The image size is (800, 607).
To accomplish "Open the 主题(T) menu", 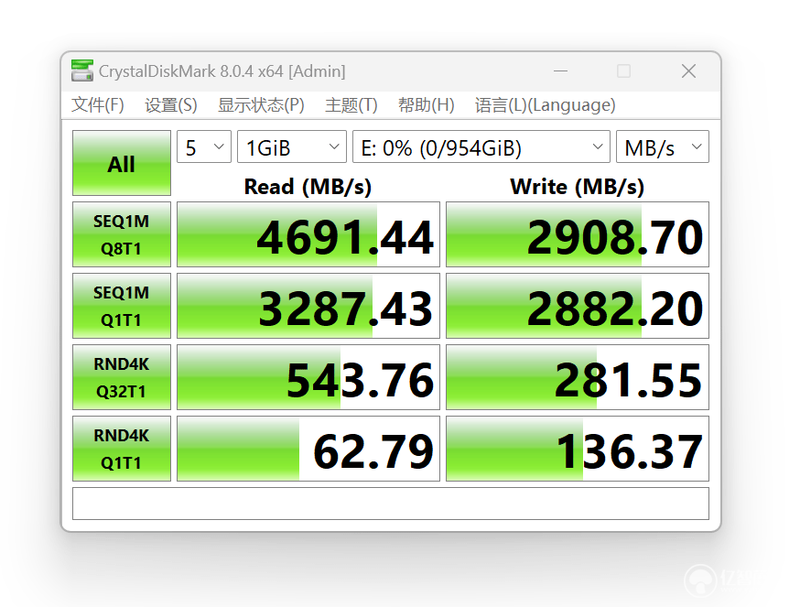I will [351, 105].
